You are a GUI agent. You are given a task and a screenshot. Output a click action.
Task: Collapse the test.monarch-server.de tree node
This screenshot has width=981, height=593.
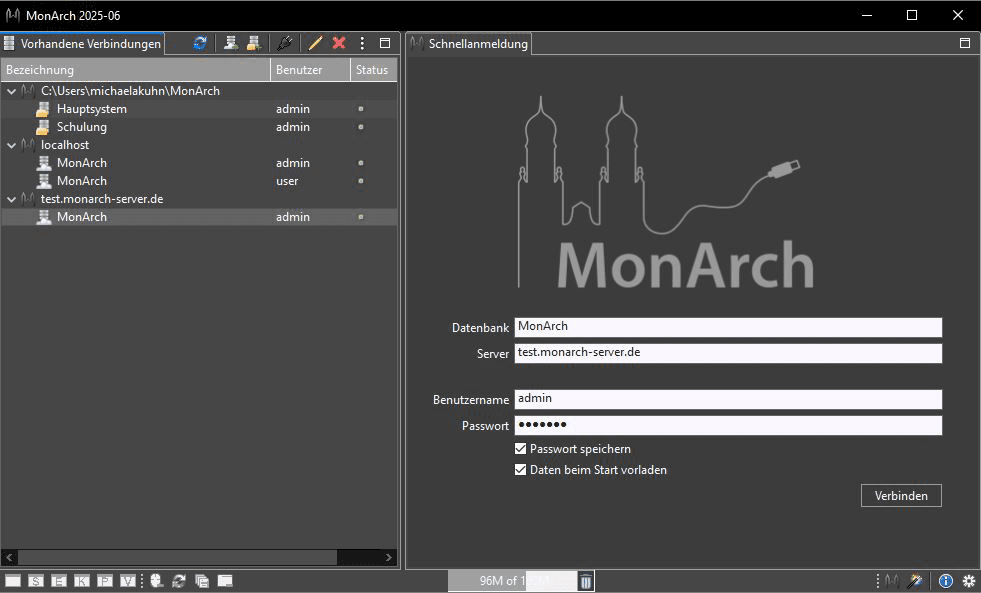click(11, 199)
